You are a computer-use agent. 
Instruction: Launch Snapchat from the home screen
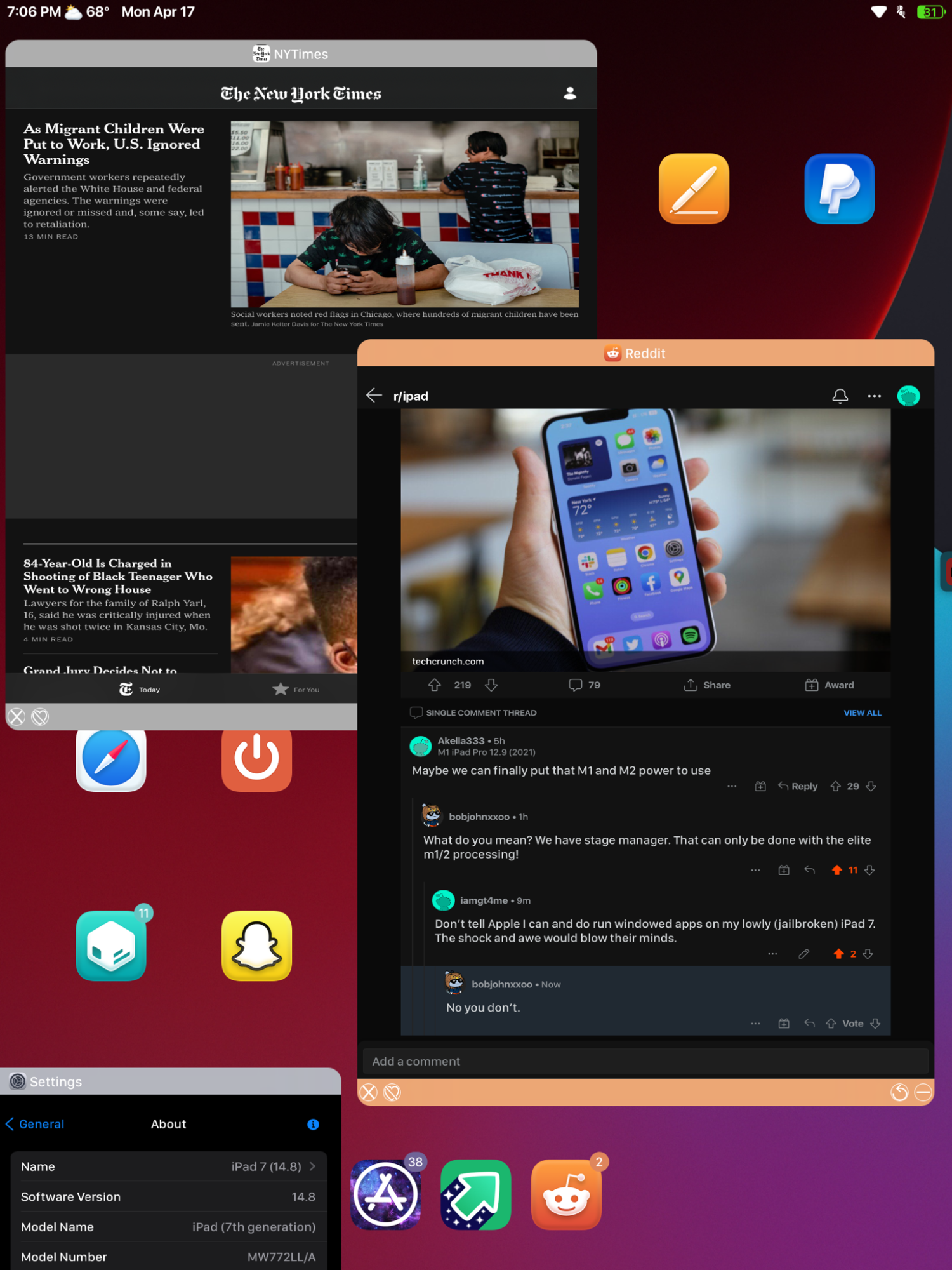coord(256,946)
